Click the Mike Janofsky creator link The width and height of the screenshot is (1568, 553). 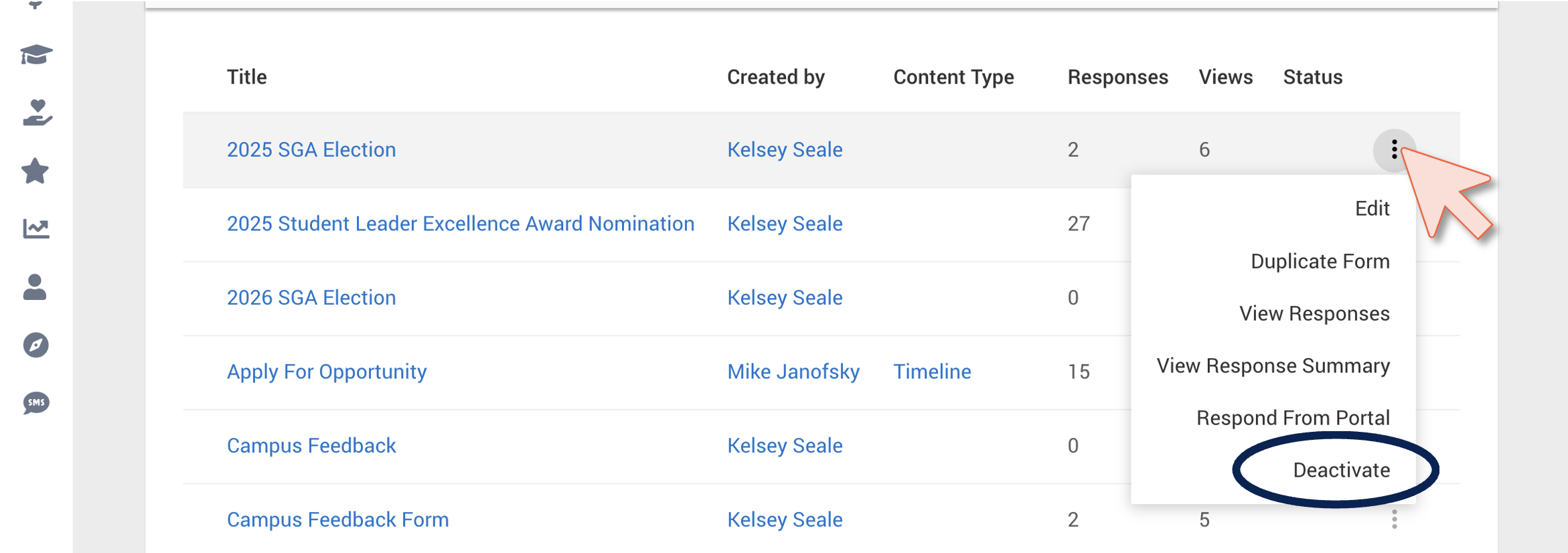click(793, 372)
